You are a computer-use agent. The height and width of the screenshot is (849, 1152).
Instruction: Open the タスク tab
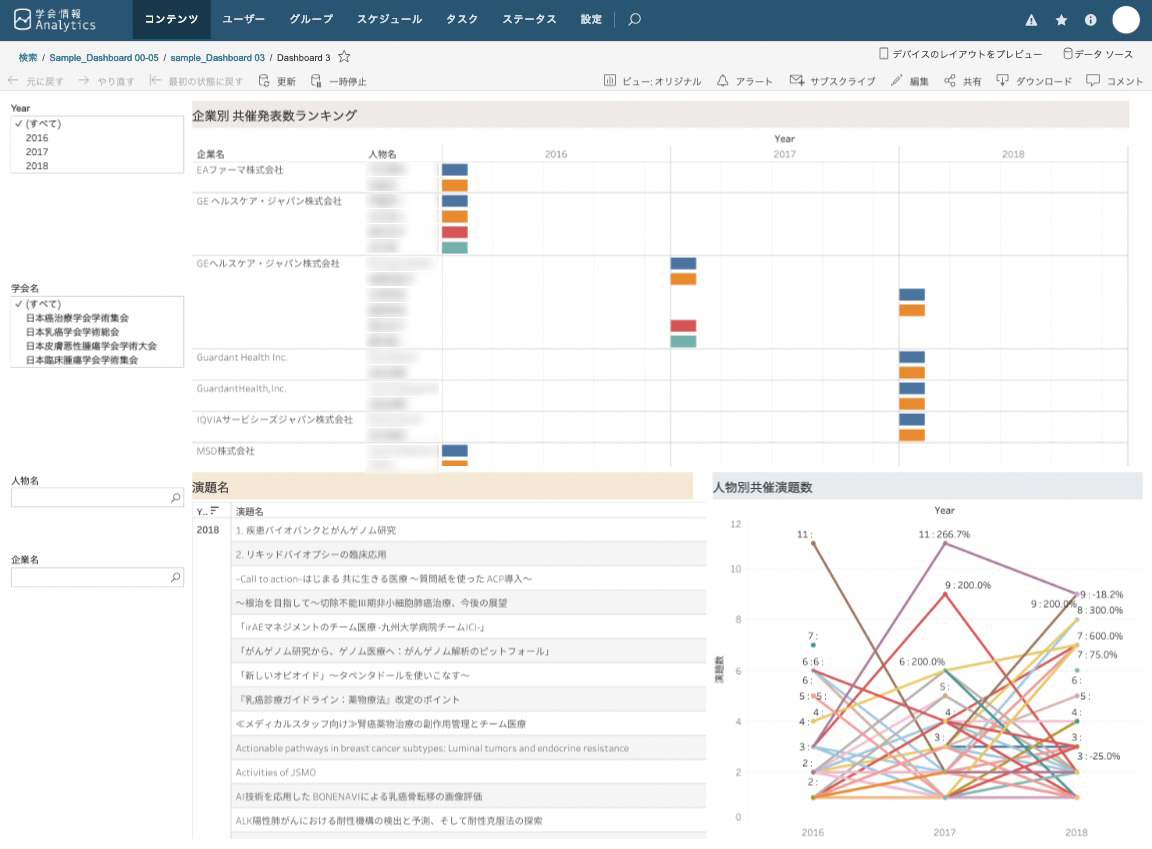(461, 20)
